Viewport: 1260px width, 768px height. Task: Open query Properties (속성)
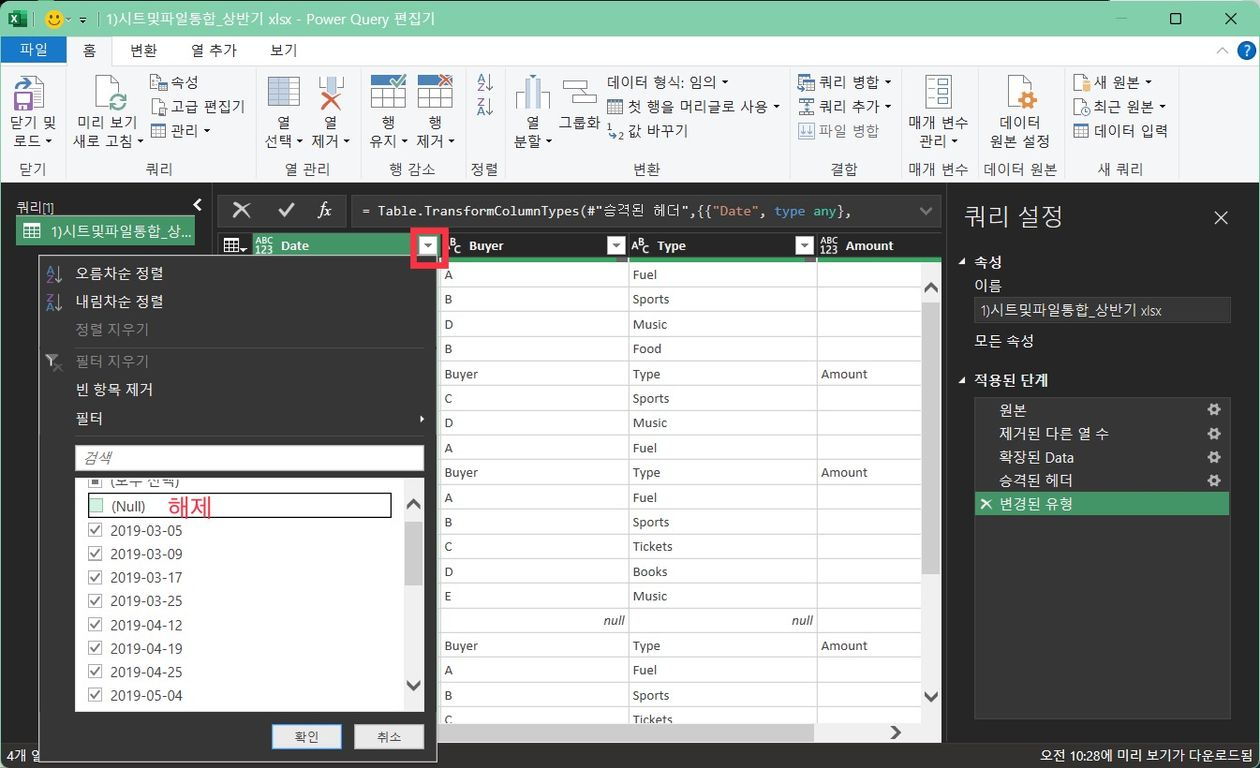(x=174, y=82)
